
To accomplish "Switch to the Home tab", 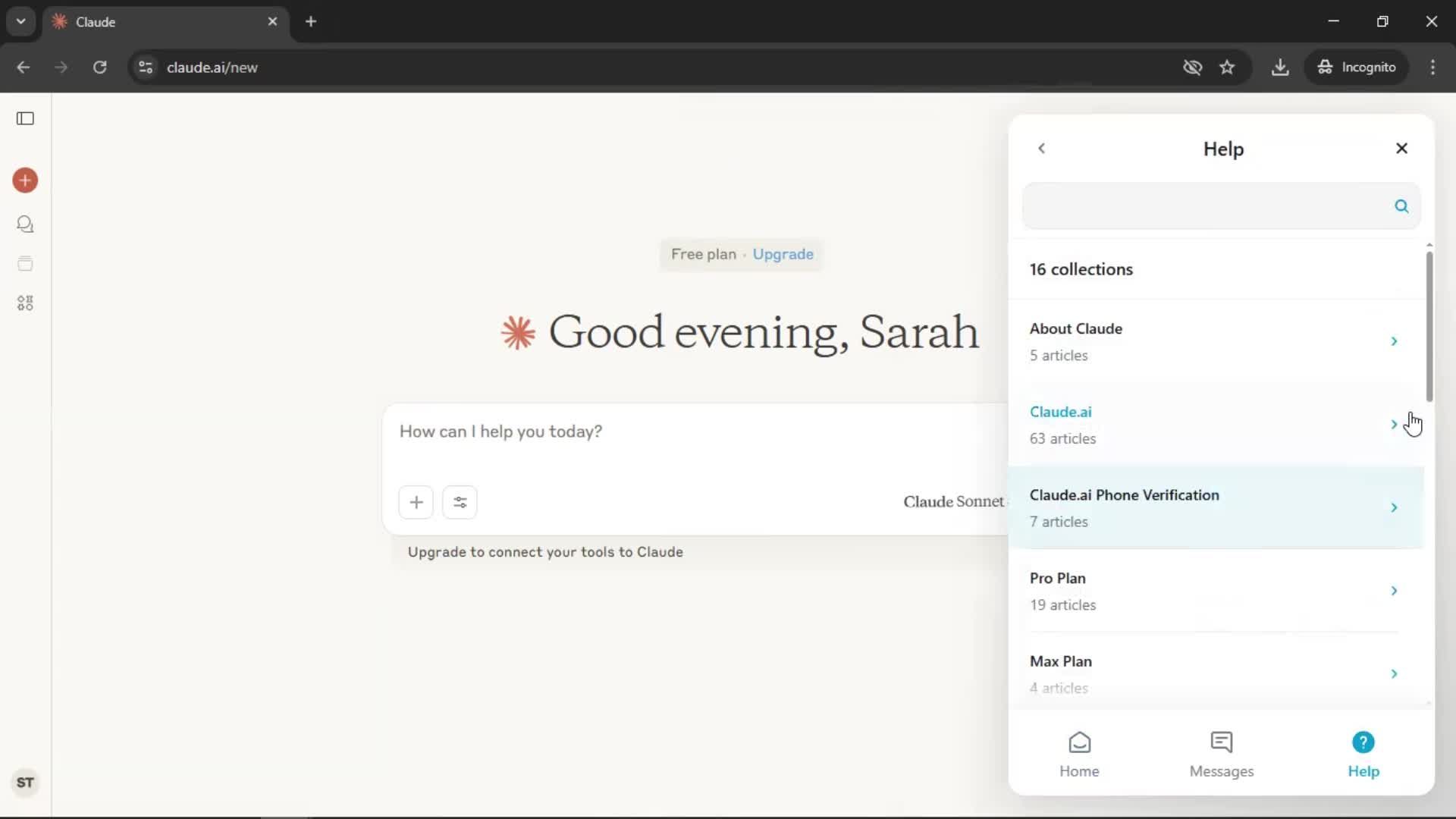I will (1079, 755).
